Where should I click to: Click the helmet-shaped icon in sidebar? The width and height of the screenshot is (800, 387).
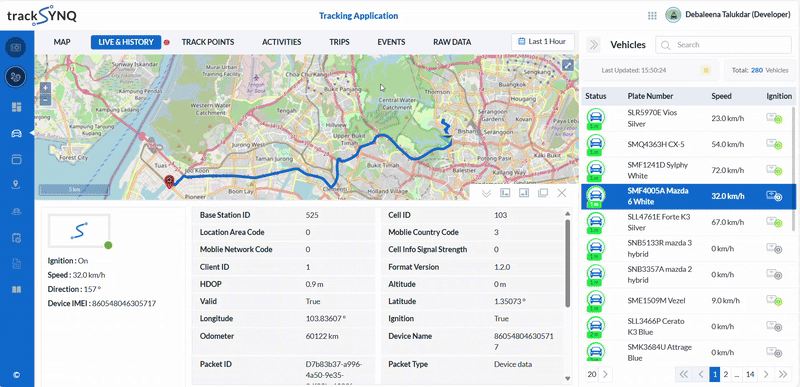[x=17, y=211]
